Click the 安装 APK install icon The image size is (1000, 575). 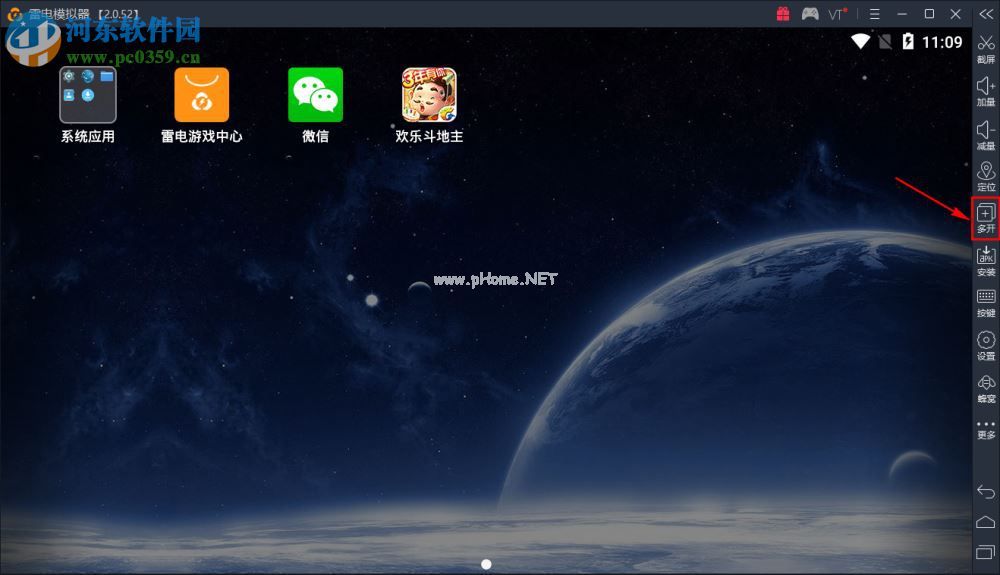click(986, 261)
